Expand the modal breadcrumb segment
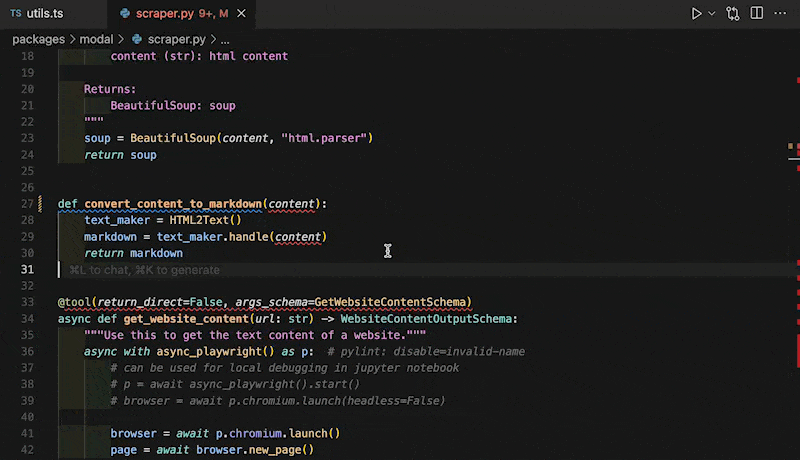The image size is (800, 460). (96, 39)
